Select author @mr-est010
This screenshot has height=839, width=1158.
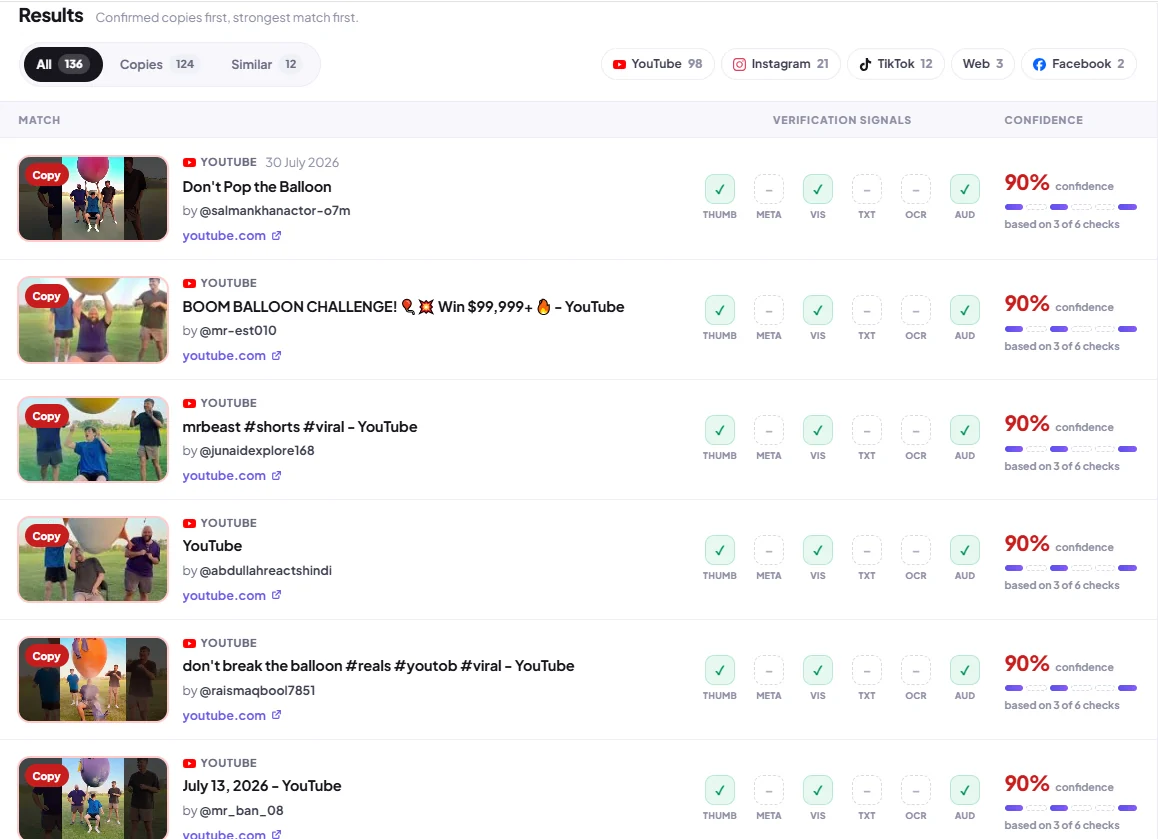(238, 331)
